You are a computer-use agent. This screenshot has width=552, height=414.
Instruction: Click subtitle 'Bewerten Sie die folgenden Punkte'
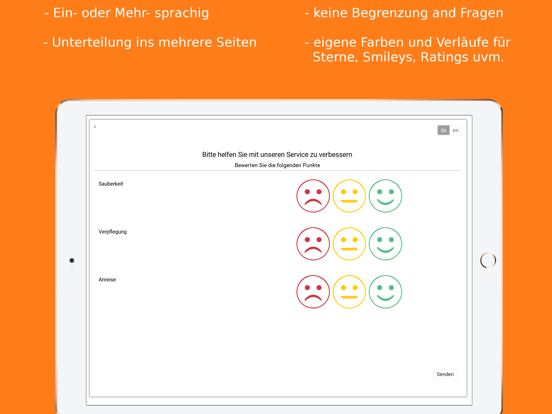[277, 165]
